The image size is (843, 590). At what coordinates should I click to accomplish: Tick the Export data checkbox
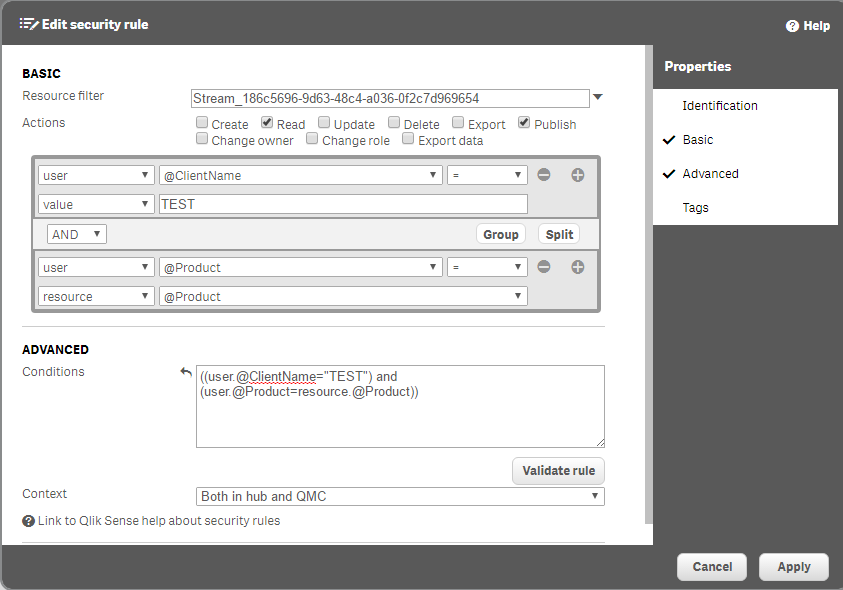pyautogui.click(x=408, y=140)
